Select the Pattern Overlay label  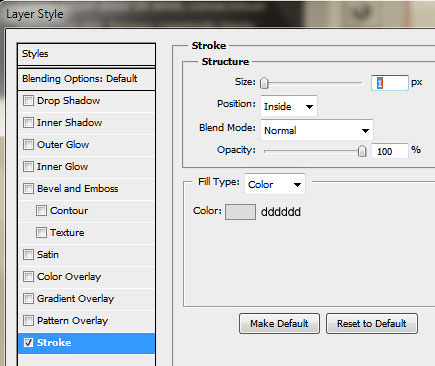[72, 321]
